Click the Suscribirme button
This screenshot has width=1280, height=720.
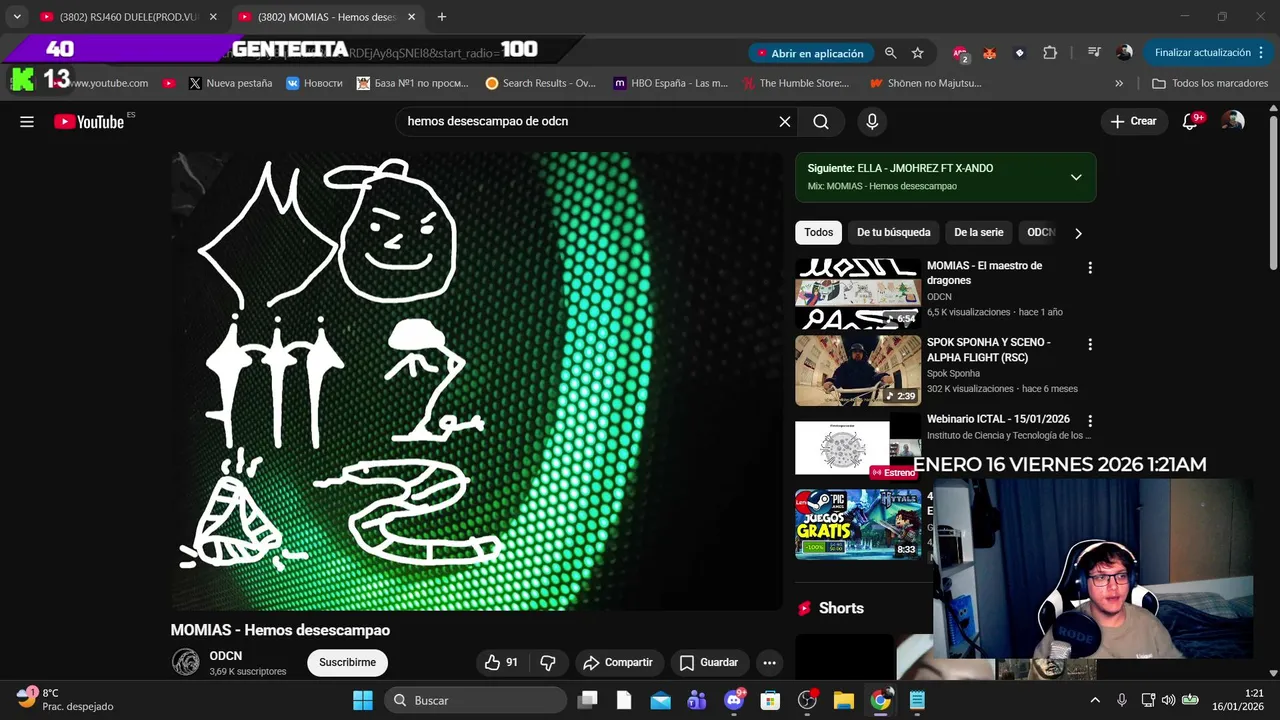tap(348, 662)
